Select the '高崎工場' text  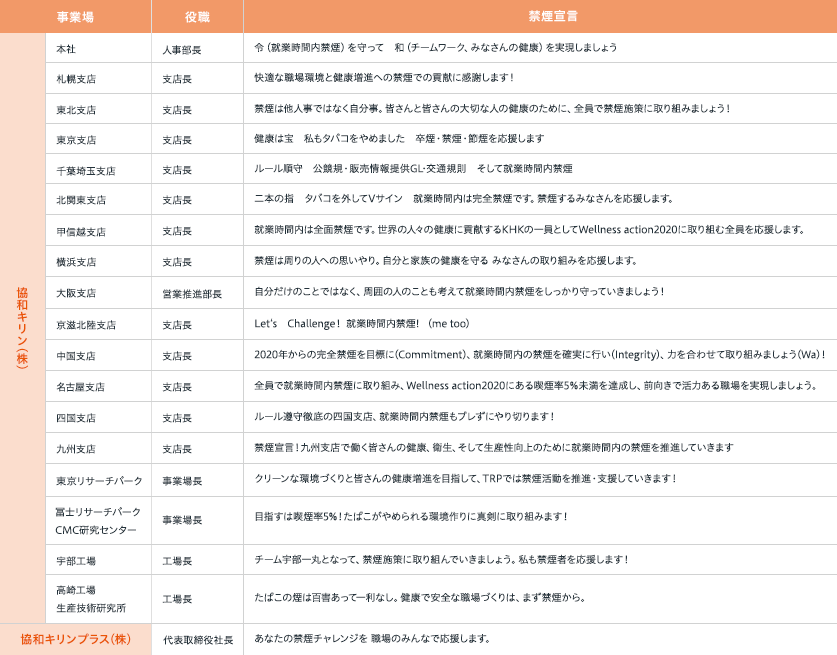coord(76,590)
